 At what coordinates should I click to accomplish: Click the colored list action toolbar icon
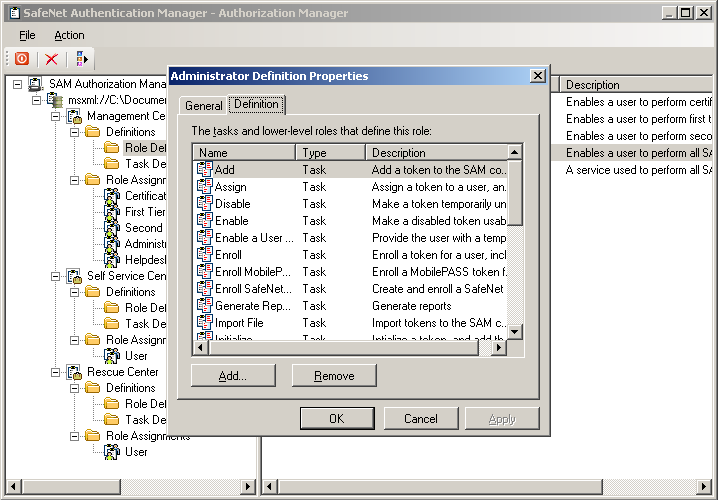(x=82, y=59)
